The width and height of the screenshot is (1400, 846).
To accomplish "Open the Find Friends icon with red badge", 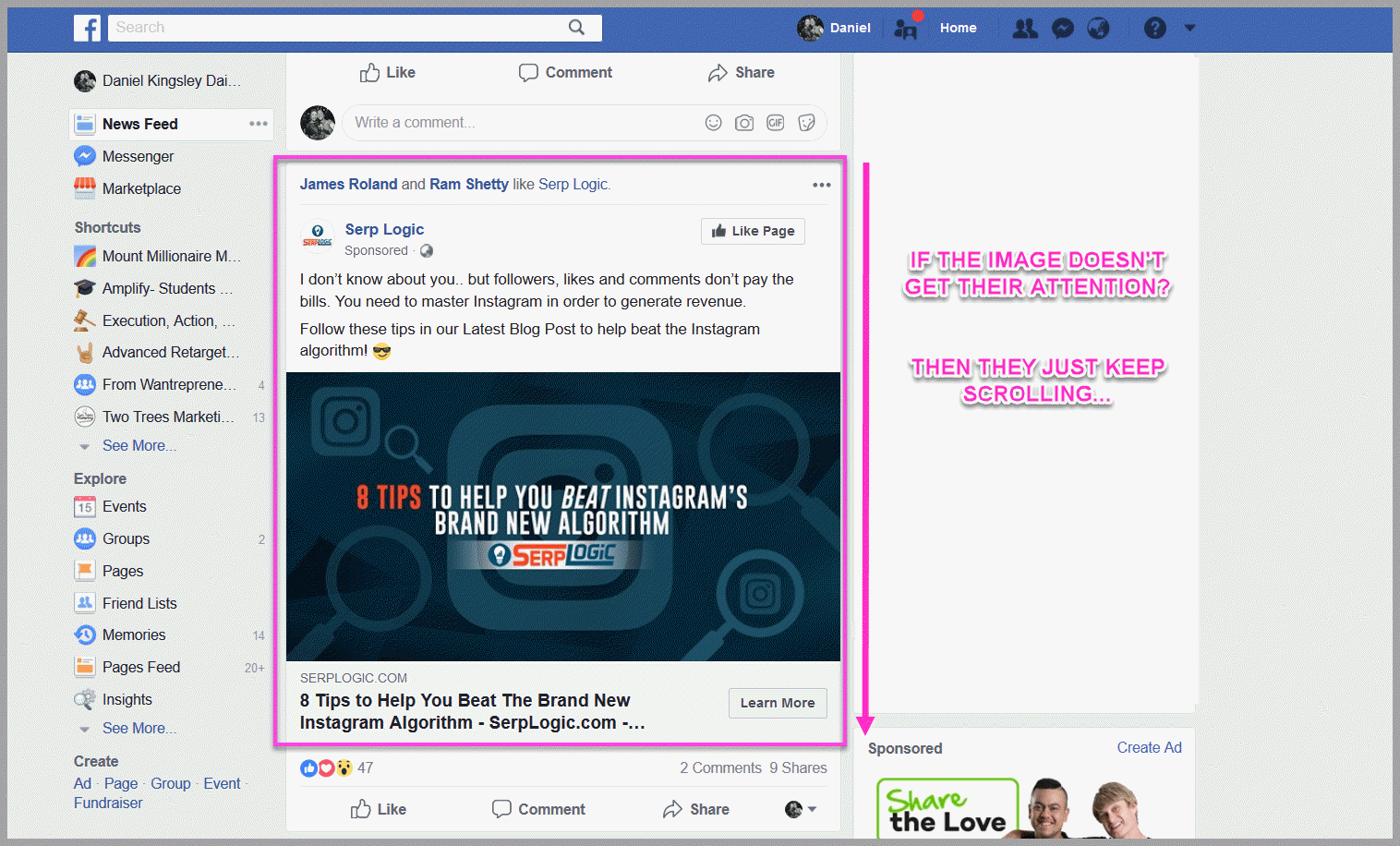I will [x=906, y=28].
